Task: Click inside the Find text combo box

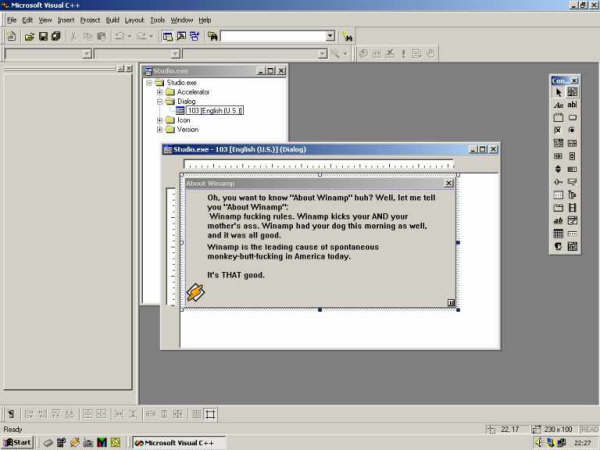Action: 273,36
